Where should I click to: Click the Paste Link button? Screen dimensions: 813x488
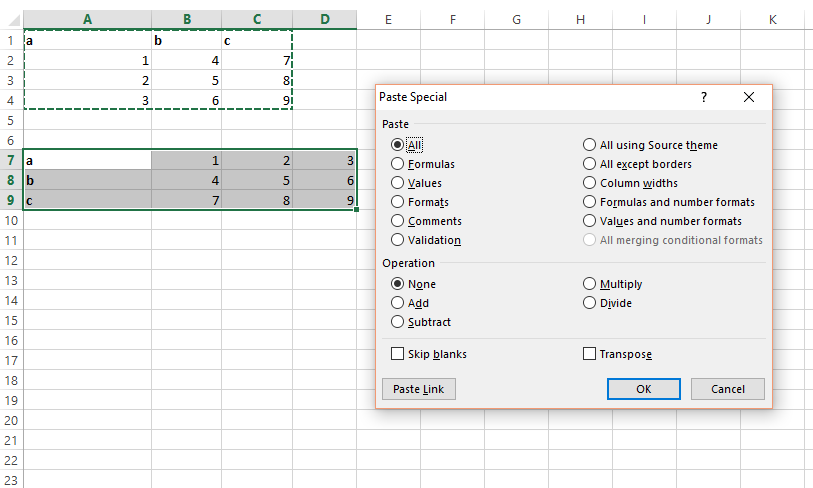pyautogui.click(x=419, y=389)
